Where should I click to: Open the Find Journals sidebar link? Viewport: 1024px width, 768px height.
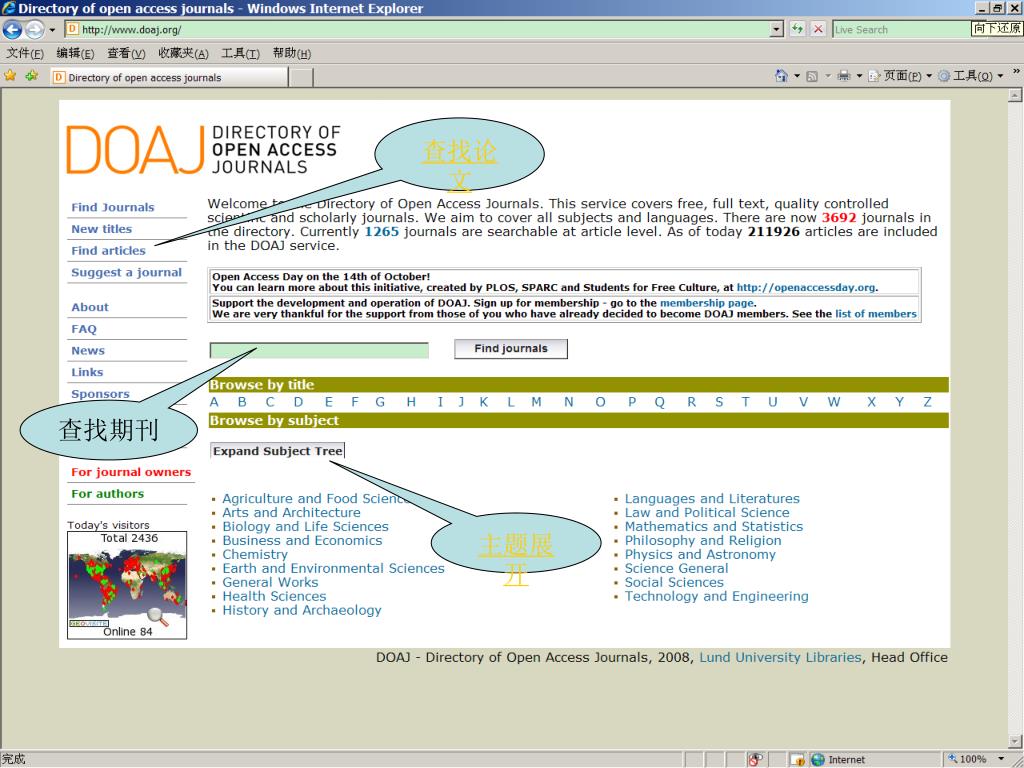click(x=113, y=207)
